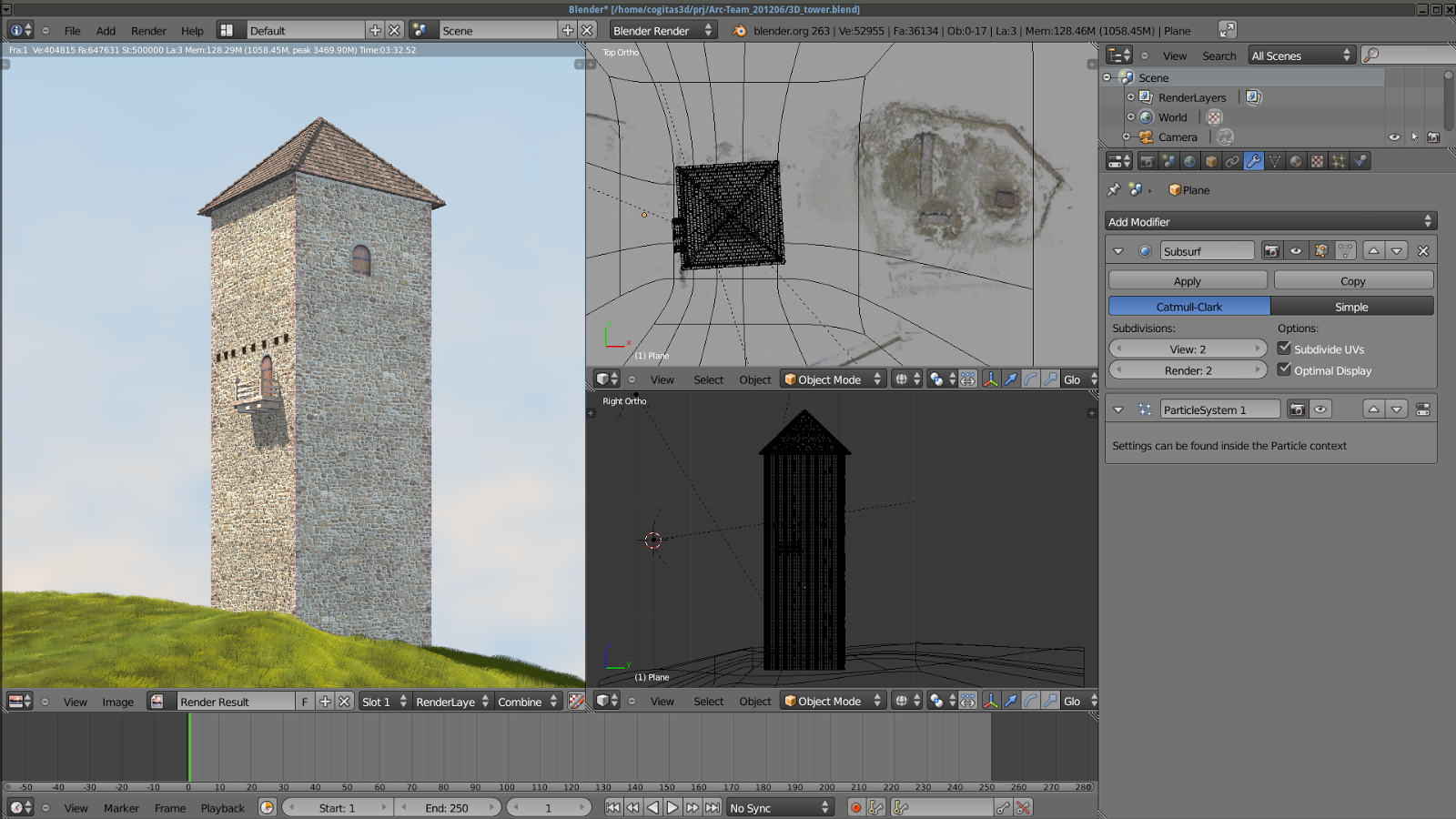Open the Material properties tab (sphere icon)
The image size is (1456, 819).
point(1297,161)
